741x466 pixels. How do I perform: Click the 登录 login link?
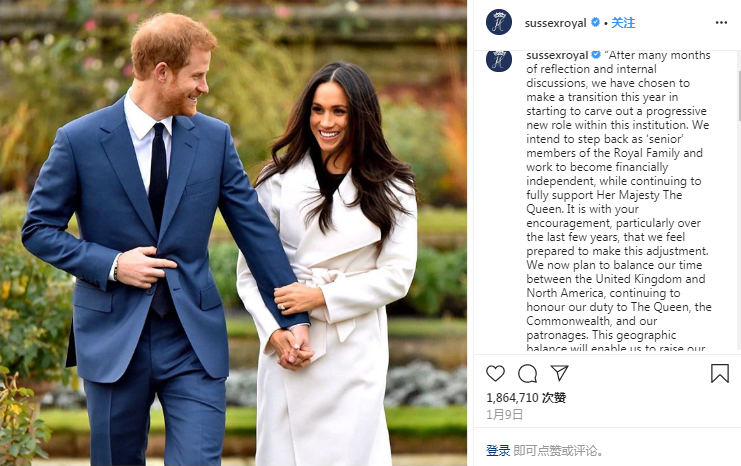coord(498,450)
